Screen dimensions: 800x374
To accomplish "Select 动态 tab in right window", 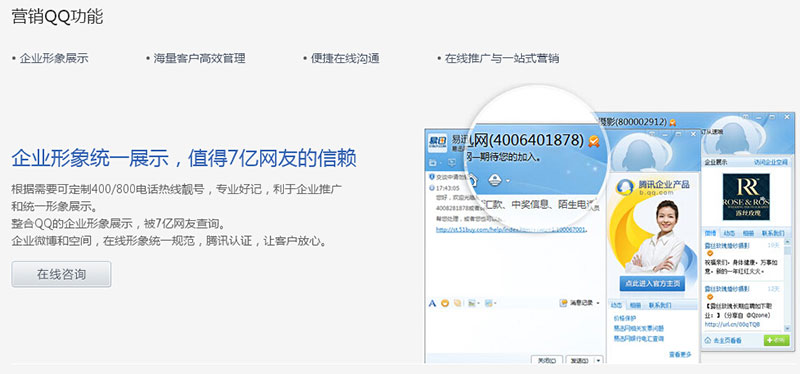I will click(x=730, y=233).
